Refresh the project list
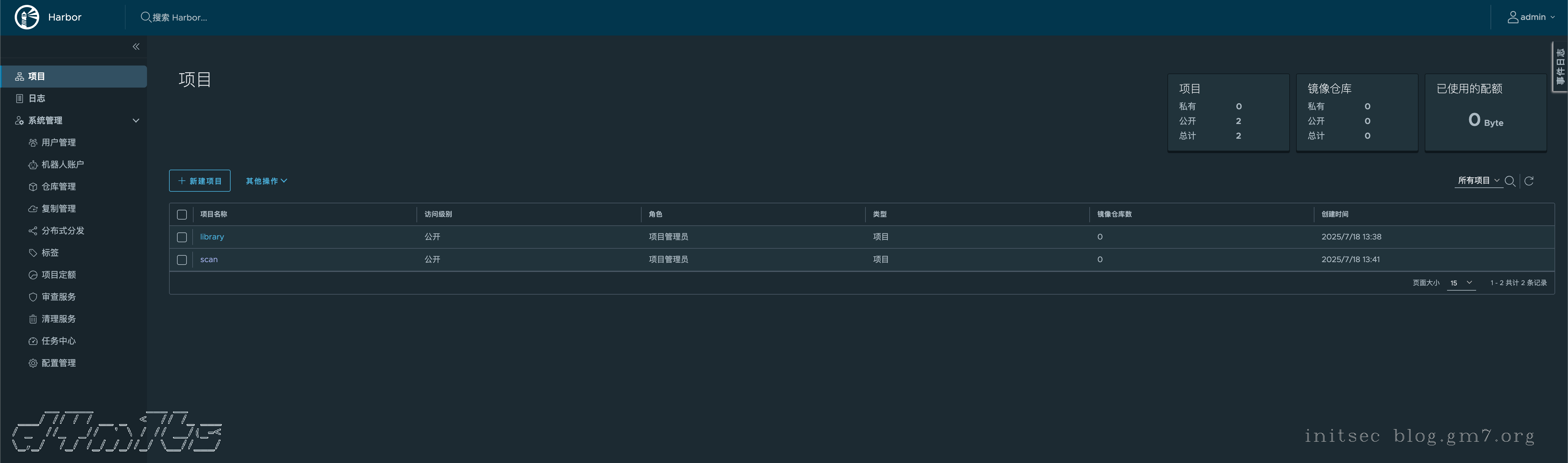The image size is (1568, 463). point(1529,181)
